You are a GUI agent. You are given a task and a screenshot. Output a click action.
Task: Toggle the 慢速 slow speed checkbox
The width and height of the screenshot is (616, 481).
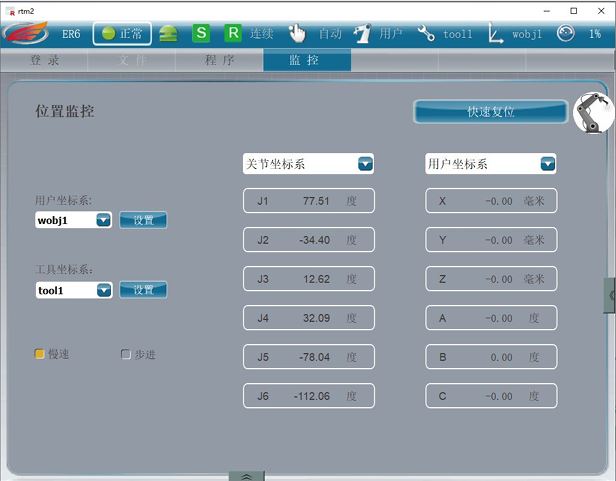pyautogui.click(x=40, y=354)
